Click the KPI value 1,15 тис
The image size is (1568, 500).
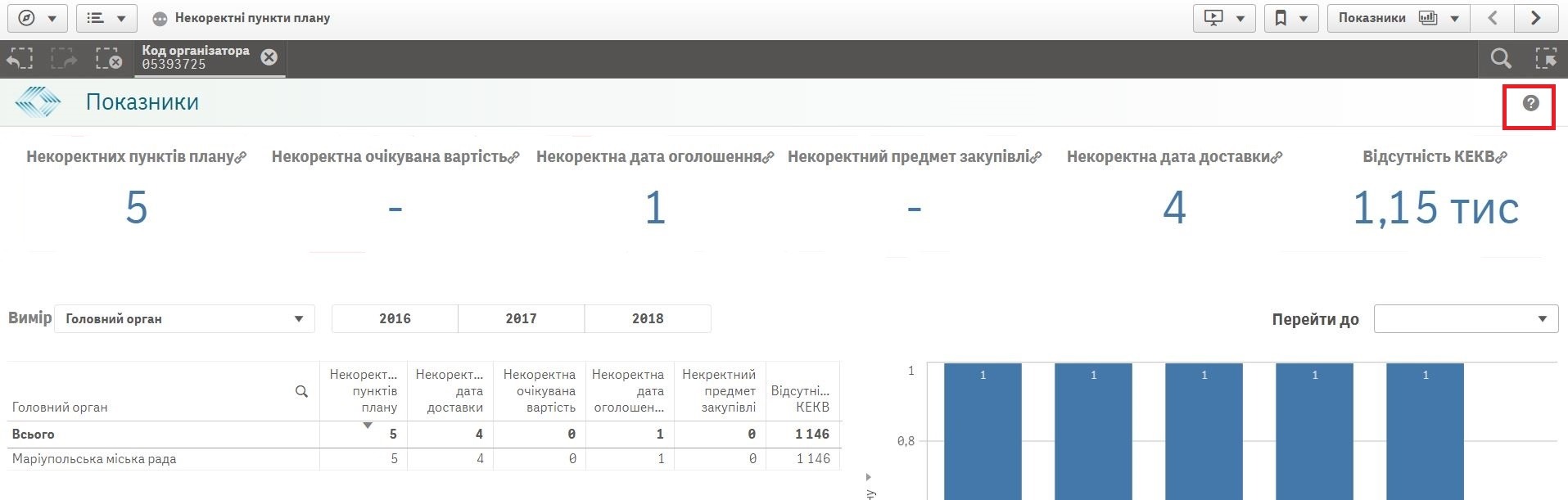point(1435,208)
